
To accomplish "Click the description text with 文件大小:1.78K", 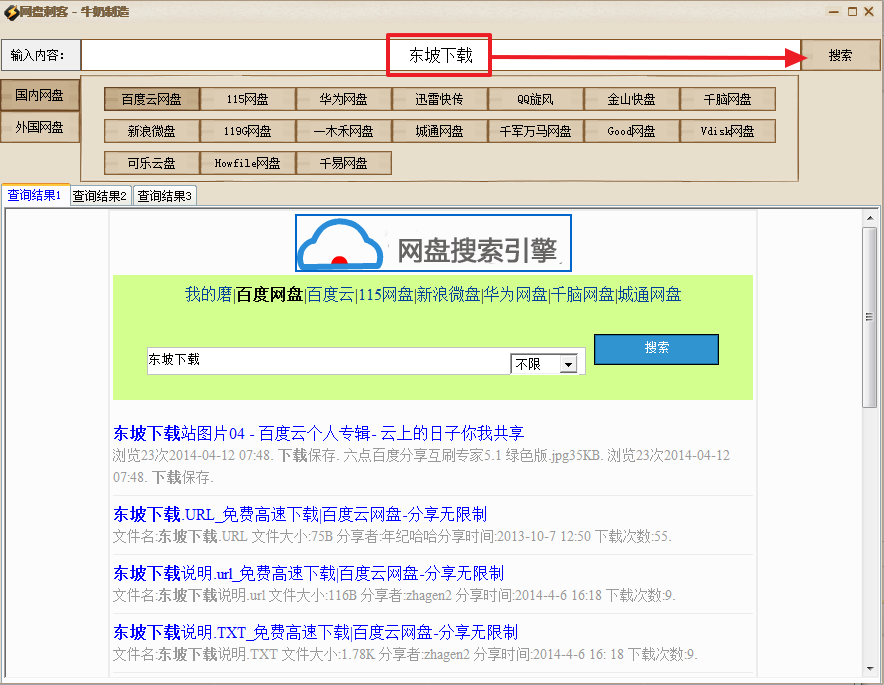I will (405, 655).
